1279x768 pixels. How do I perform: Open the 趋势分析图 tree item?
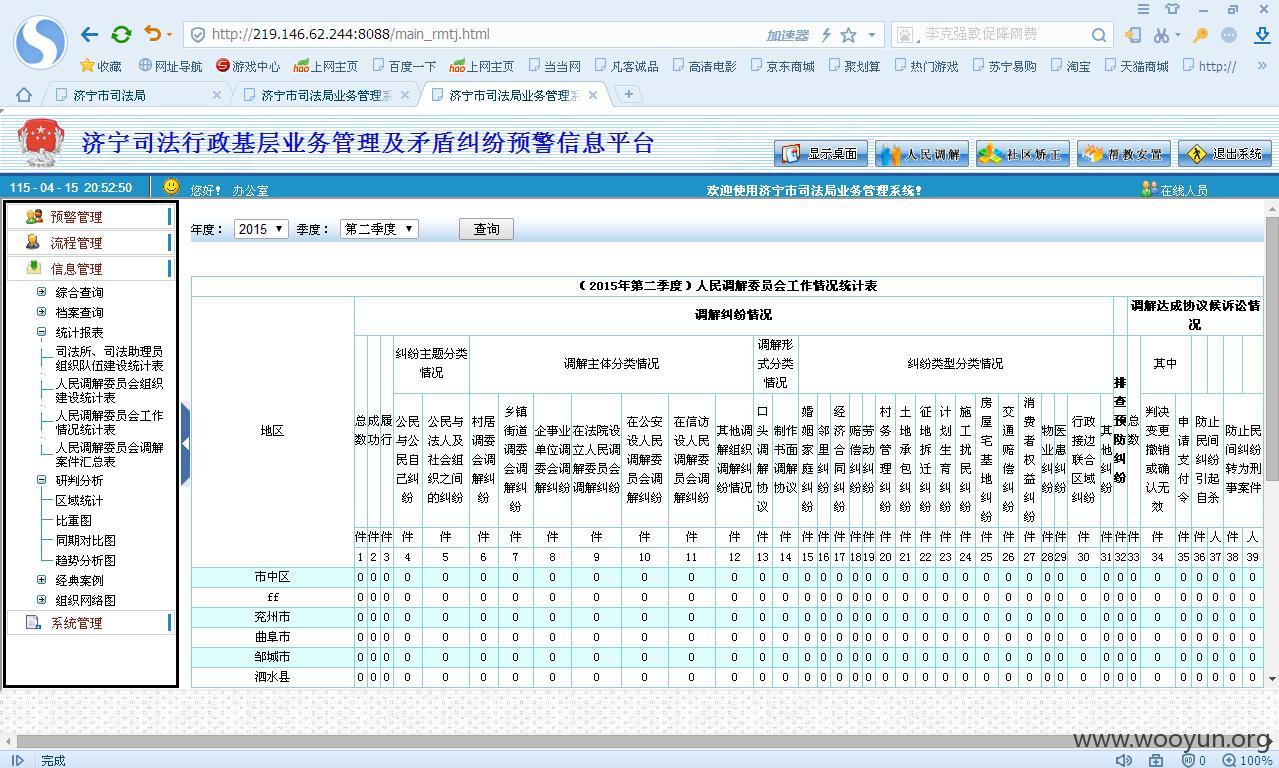[85, 560]
